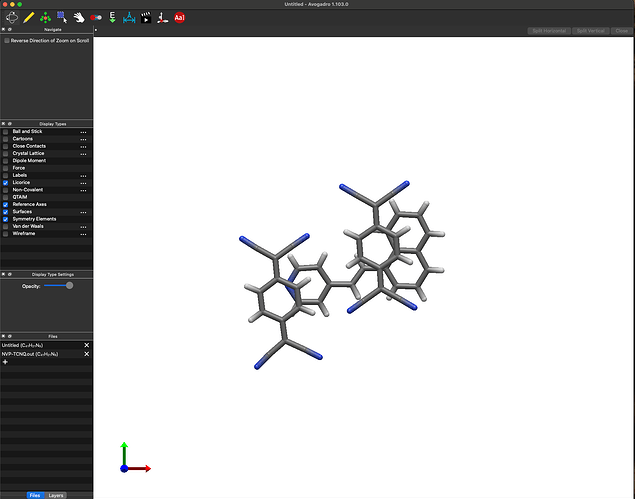Enable Ball and Stick display
Viewport: 635px width, 499px height.
[5, 132]
